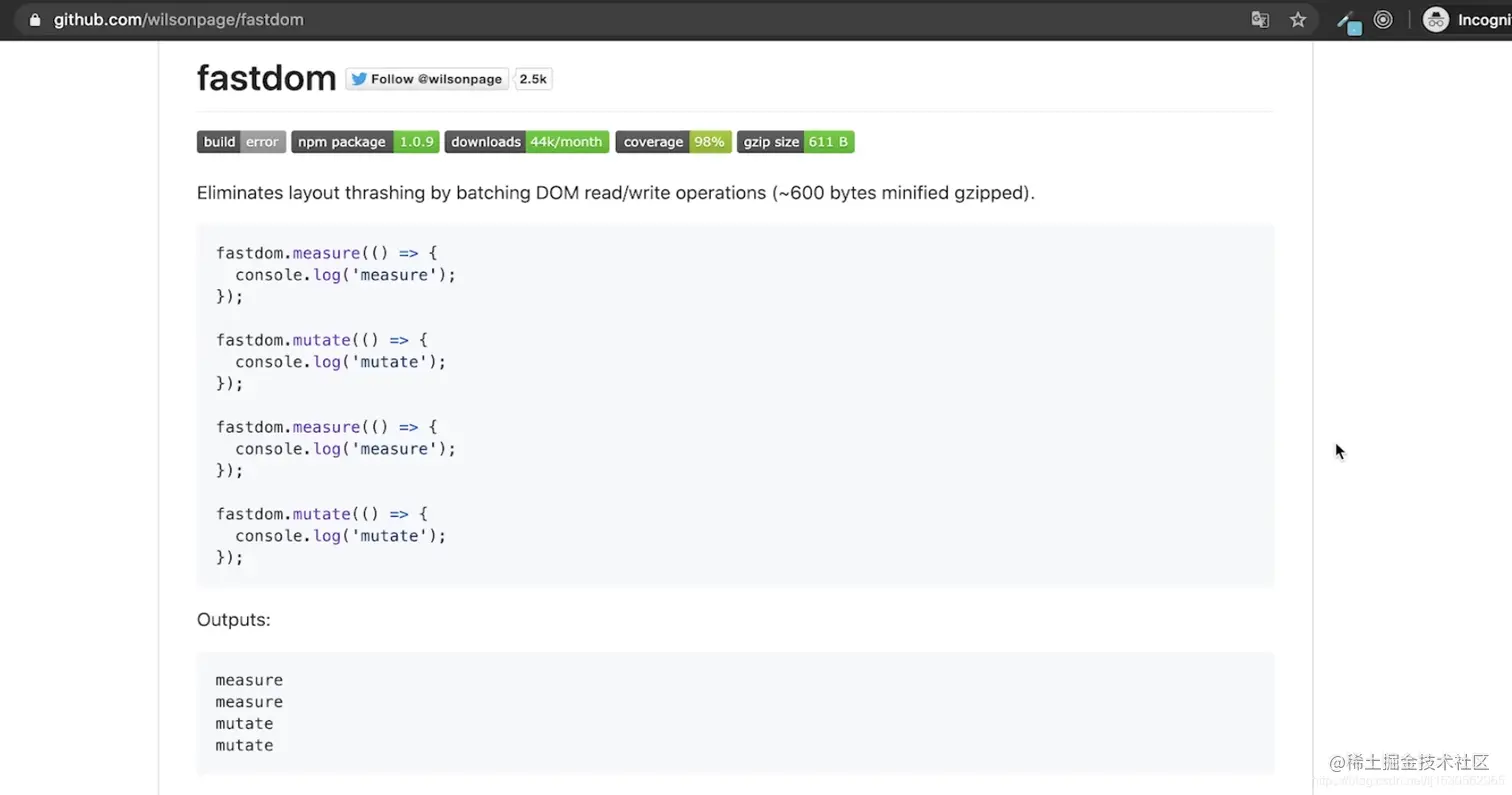The height and width of the screenshot is (795, 1512).
Task: Click the first fastdom.measure(() => { line
Action: [326, 253]
